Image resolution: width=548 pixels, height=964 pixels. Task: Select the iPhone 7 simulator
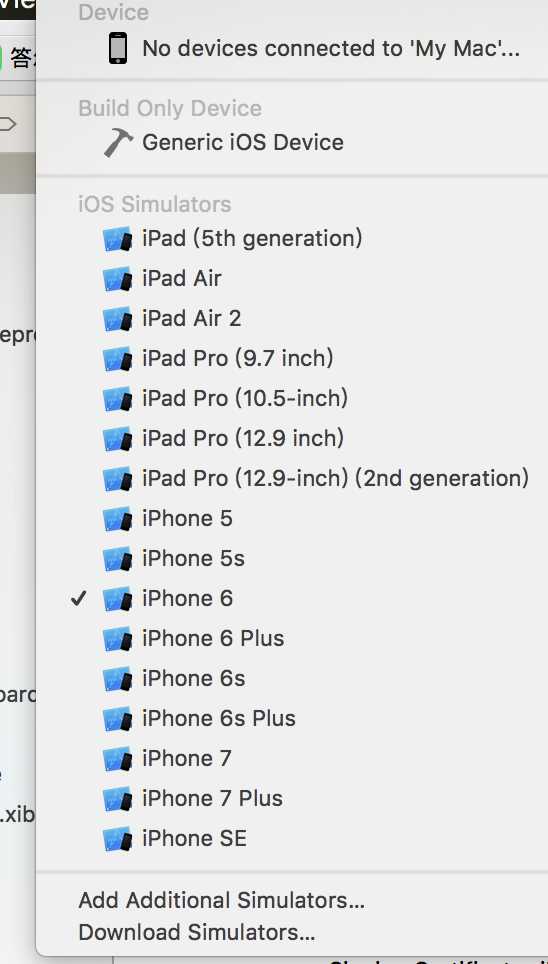[x=292, y=758]
